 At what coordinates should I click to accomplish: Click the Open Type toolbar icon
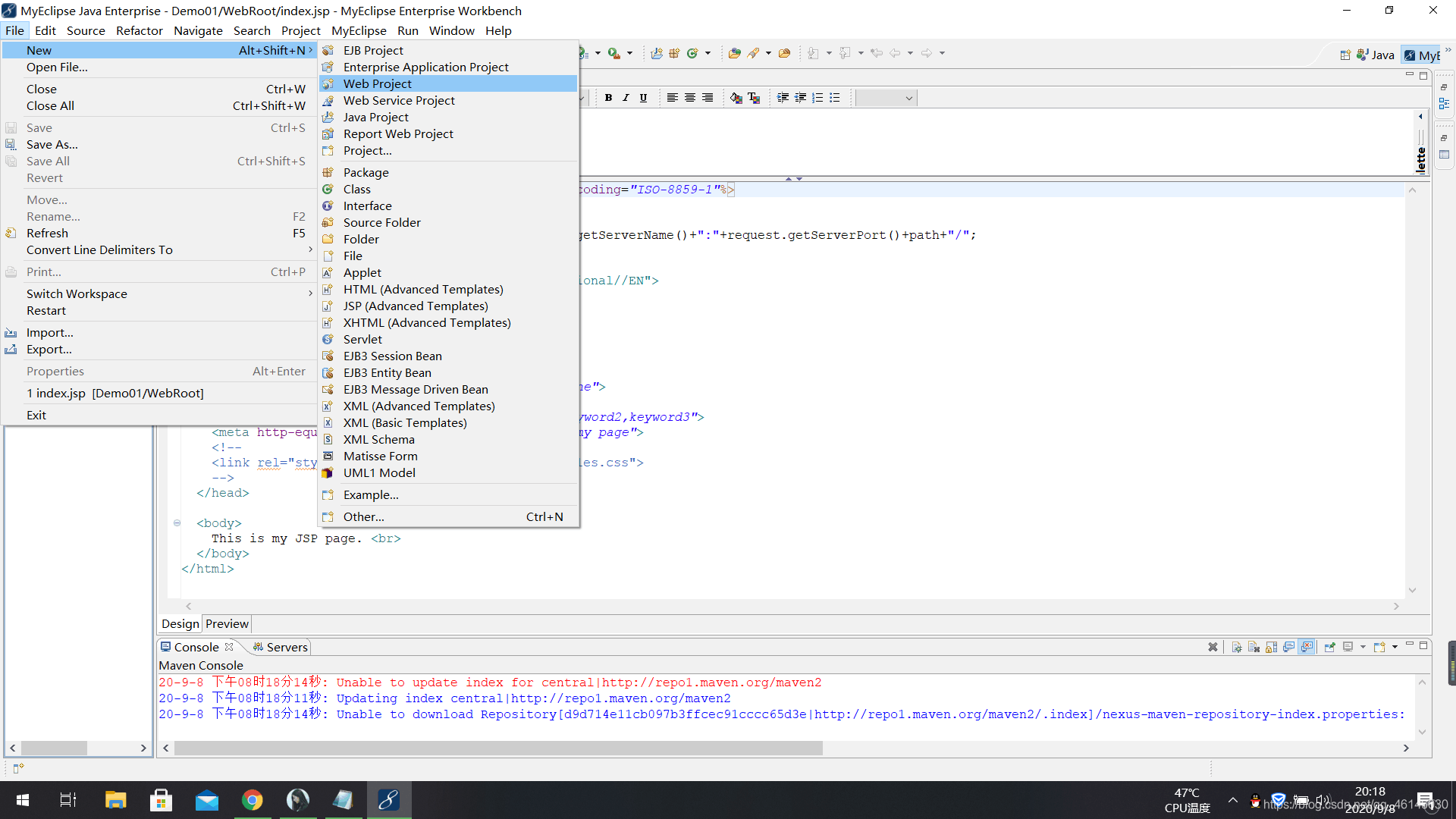[x=734, y=53]
